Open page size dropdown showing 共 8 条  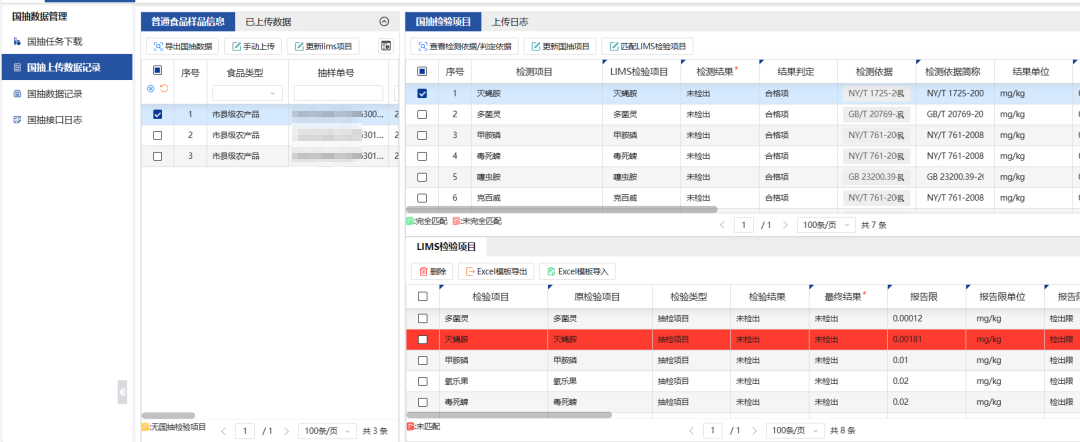click(795, 430)
